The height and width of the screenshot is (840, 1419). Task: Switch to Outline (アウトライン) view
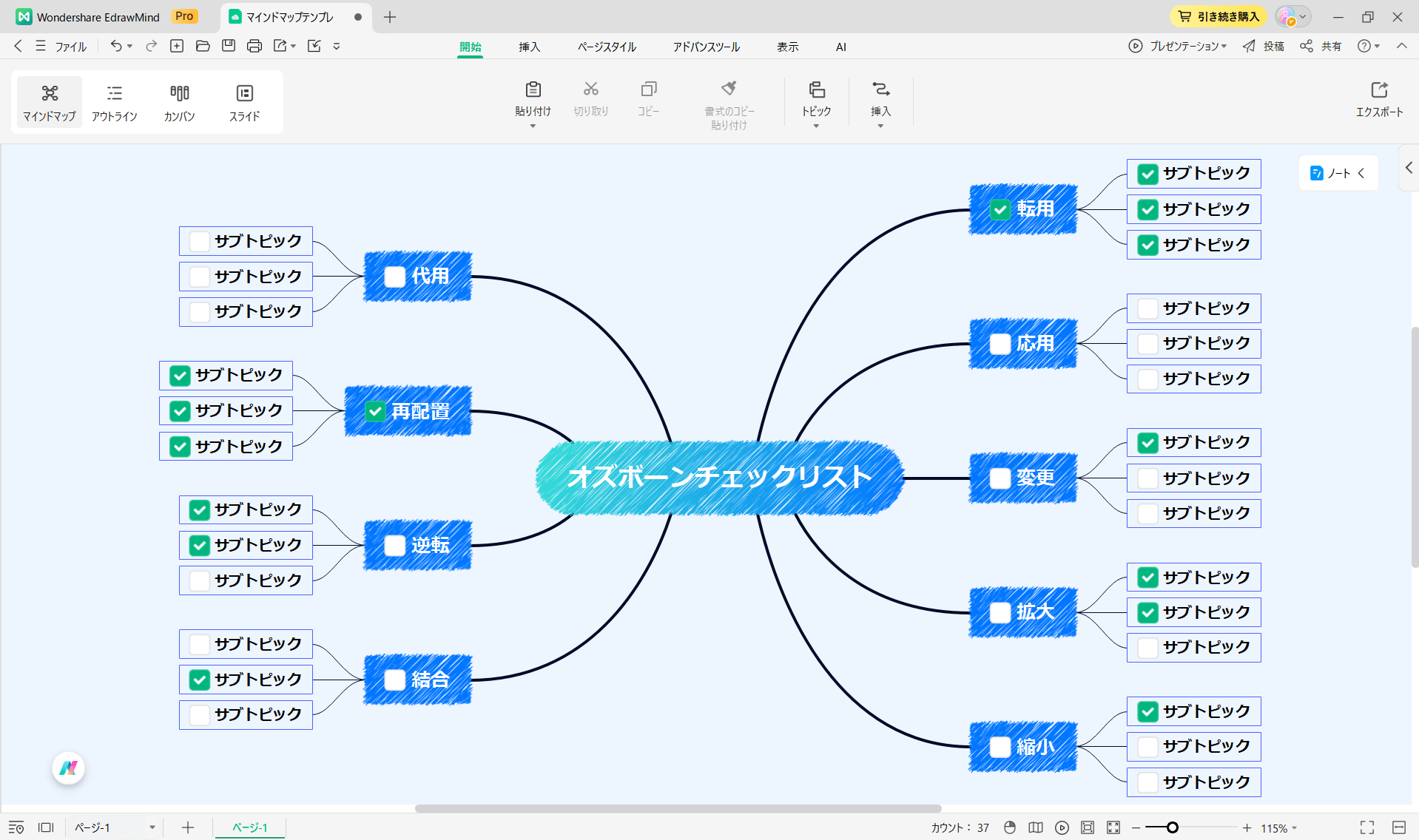coord(114,102)
